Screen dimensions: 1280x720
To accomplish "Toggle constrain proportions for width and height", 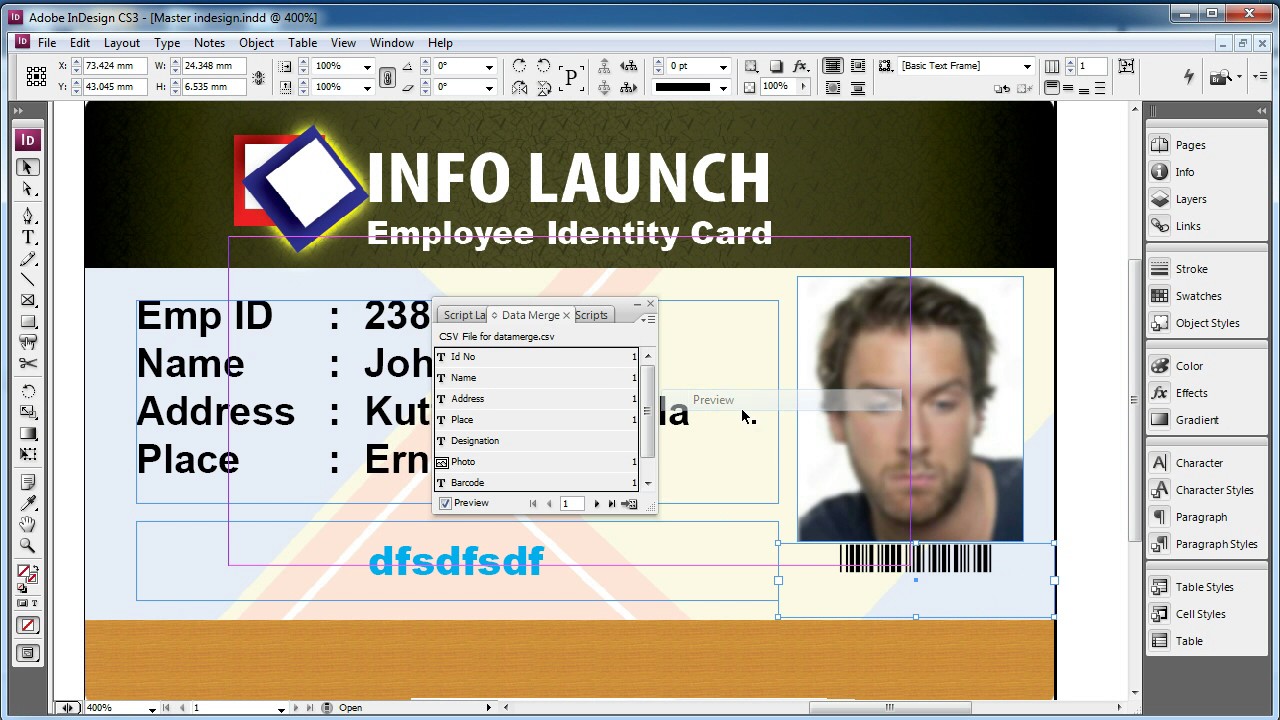I will coord(259,76).
